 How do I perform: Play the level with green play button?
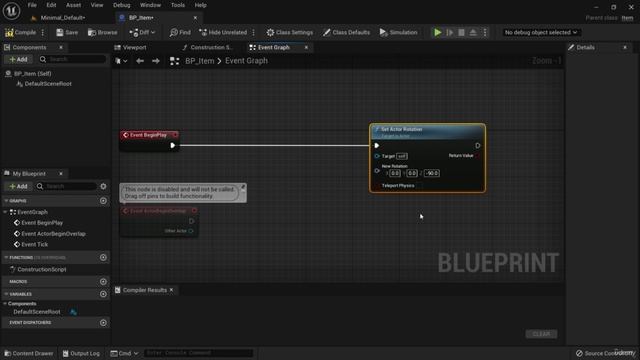[438, 32]
